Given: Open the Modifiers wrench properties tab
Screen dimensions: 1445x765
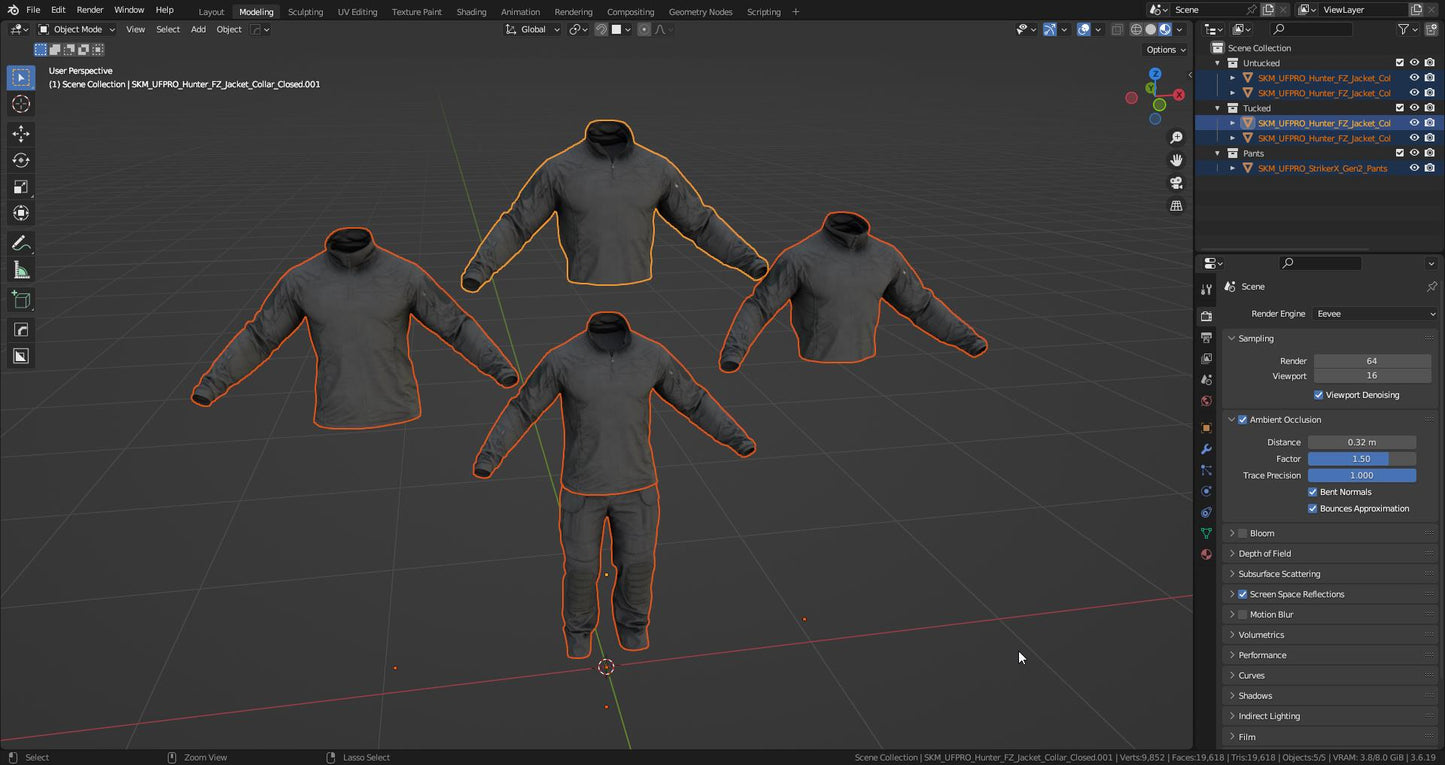Looking at the screenshot, I should [1206, 449].
